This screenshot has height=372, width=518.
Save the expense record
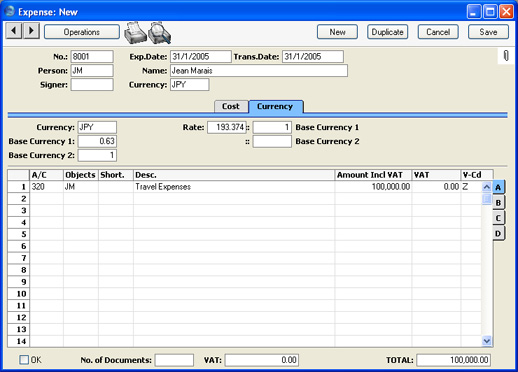click(x=488, y=32)
